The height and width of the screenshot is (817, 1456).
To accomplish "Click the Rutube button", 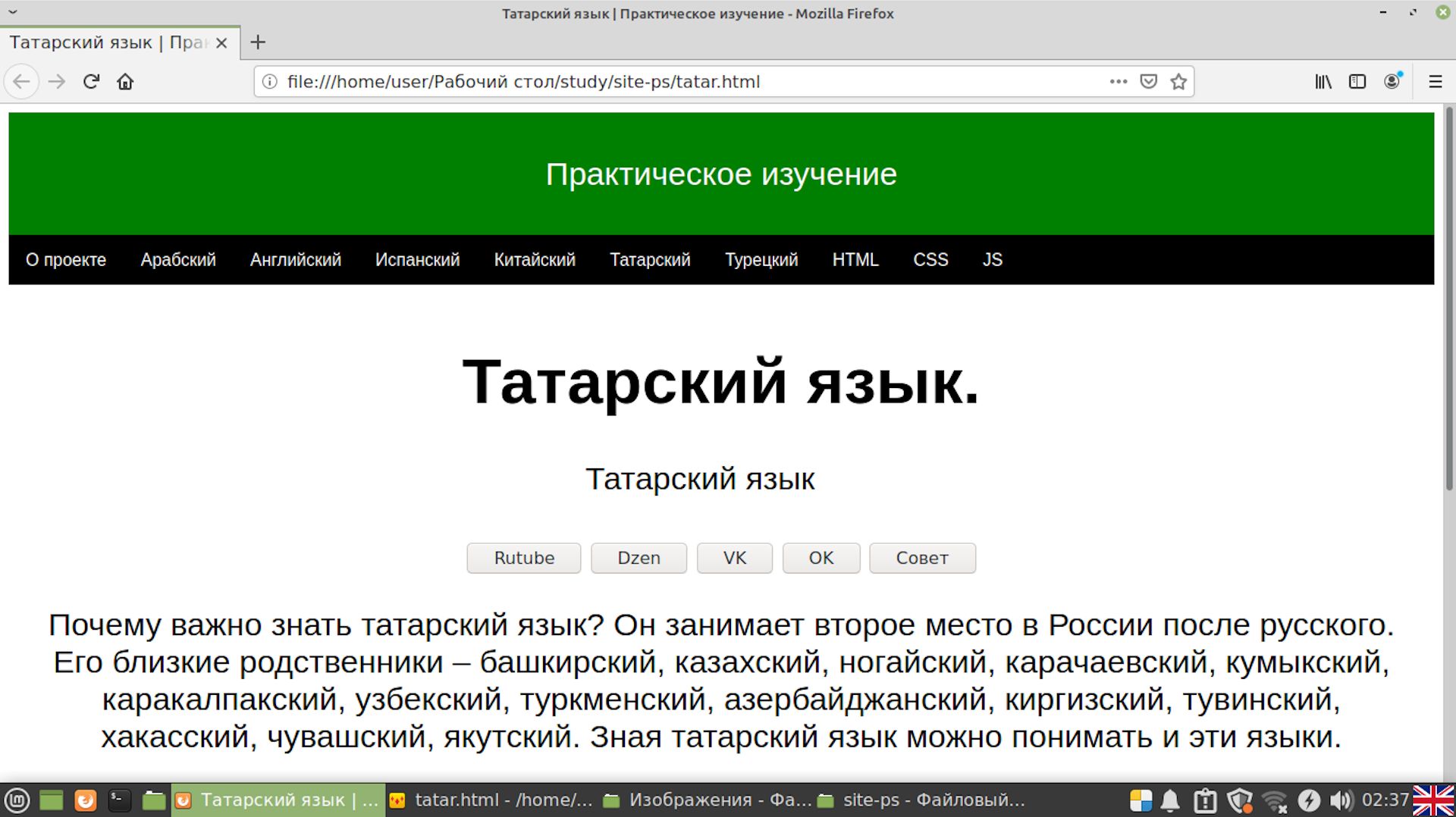I will [x=522, y=558].
